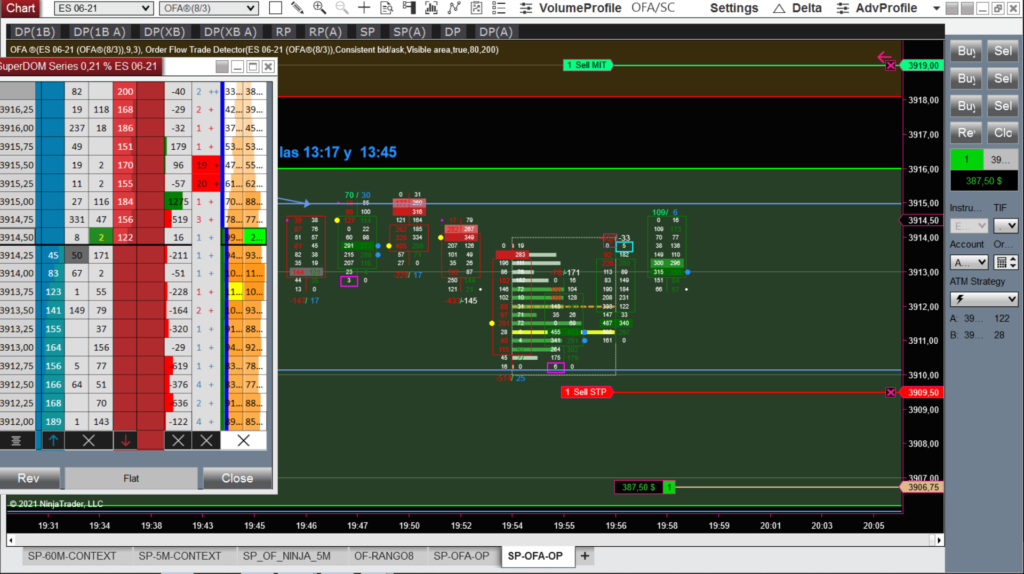The width and height of the screenshot is (1024, 574).
Task: Click the 387,50 $ position marker on chart
Action: click(x=638, y=487)
